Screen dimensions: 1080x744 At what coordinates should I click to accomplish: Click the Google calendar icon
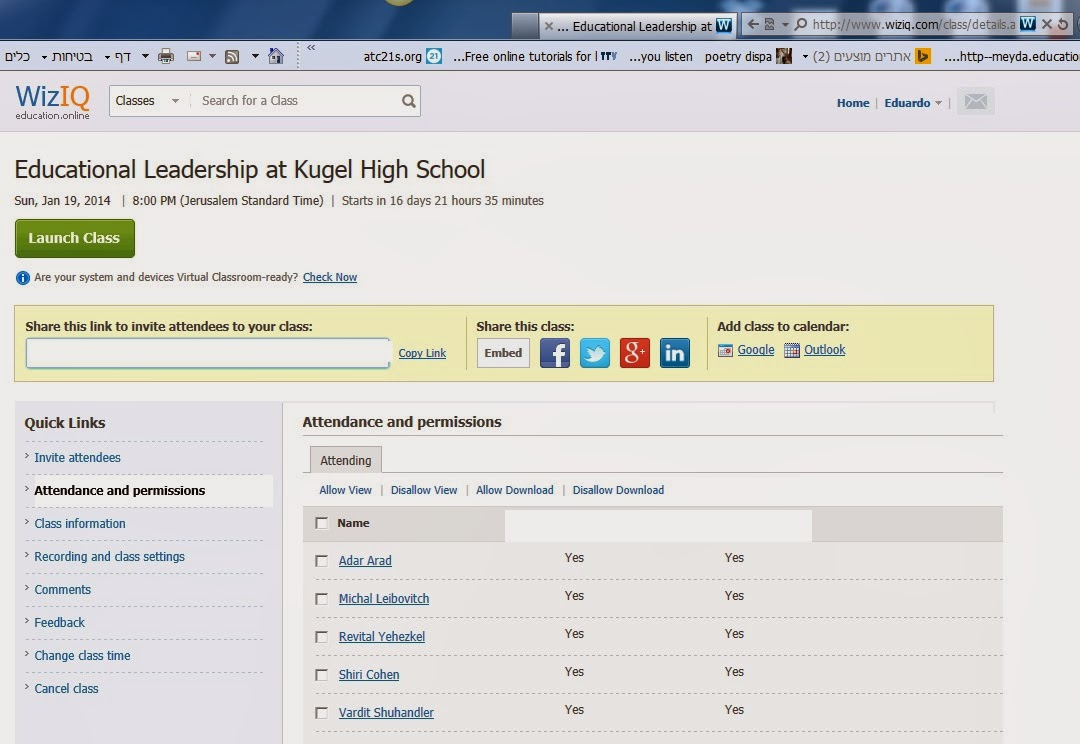(x=725, y=351)
